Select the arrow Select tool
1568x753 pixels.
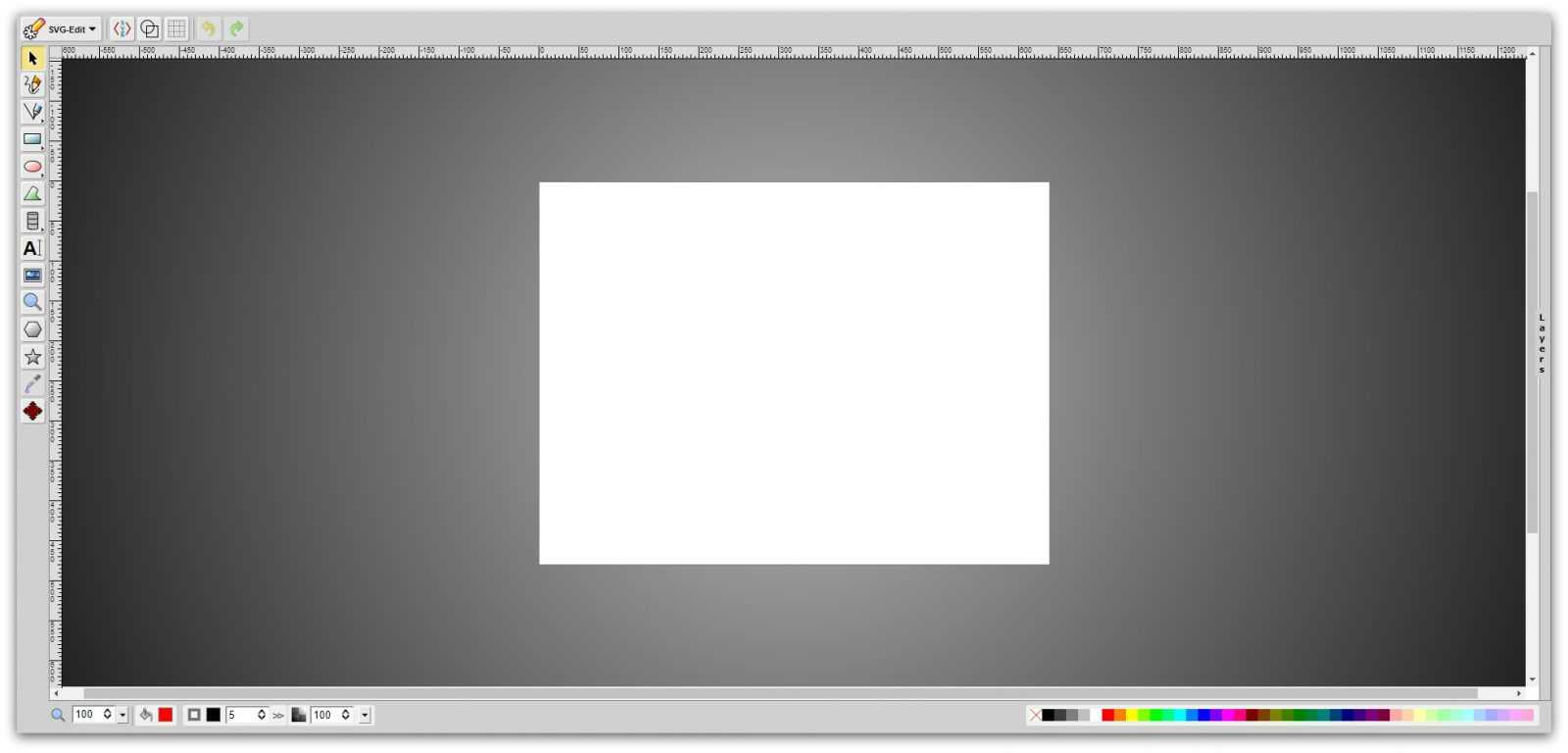click(32, 59)
